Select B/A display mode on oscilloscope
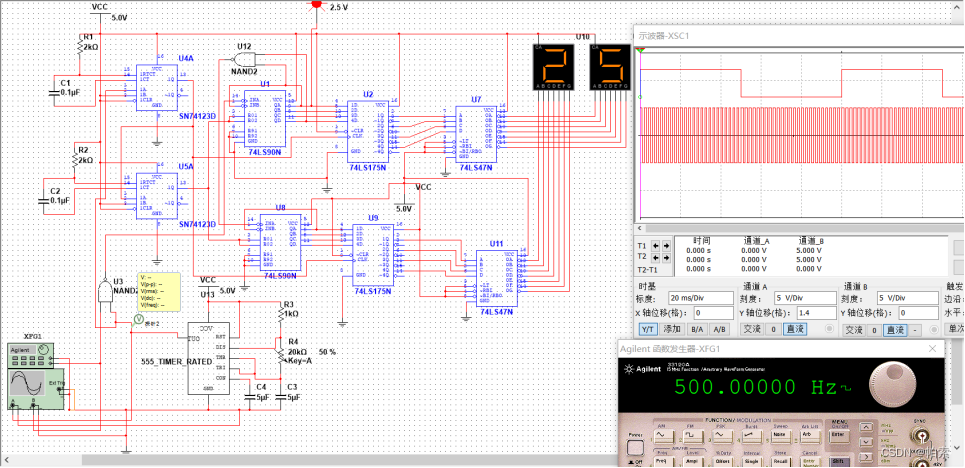 tap(697, 329)
